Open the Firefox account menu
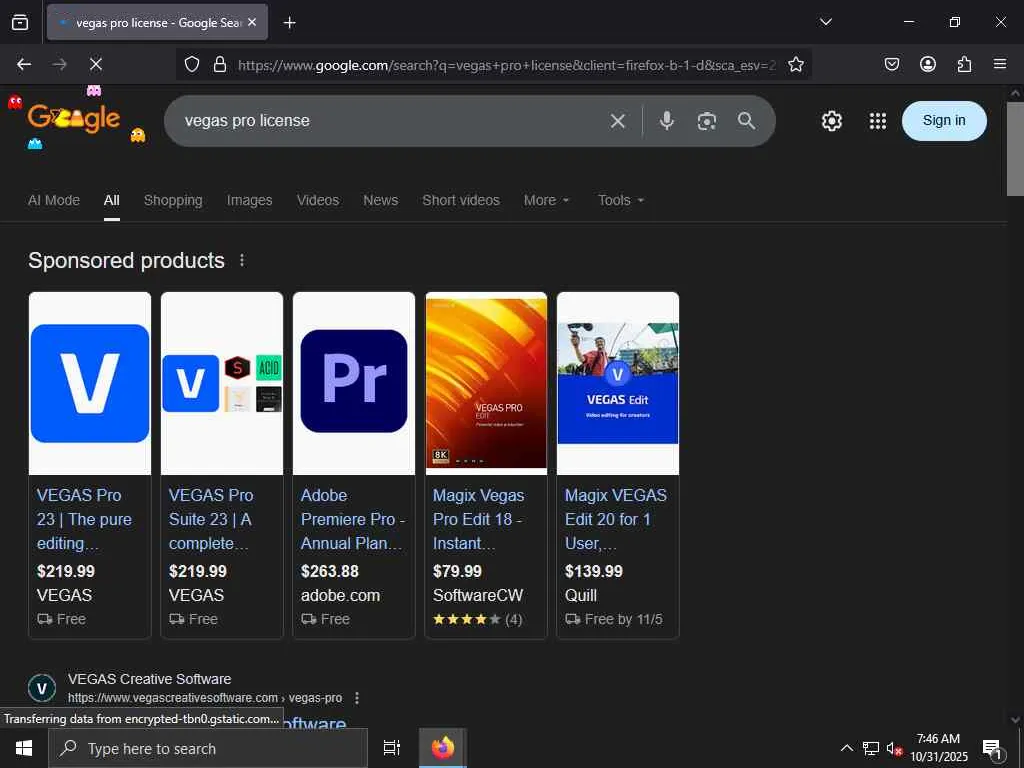Viewport: 1024px width, 768px height. tap(928, 64)
